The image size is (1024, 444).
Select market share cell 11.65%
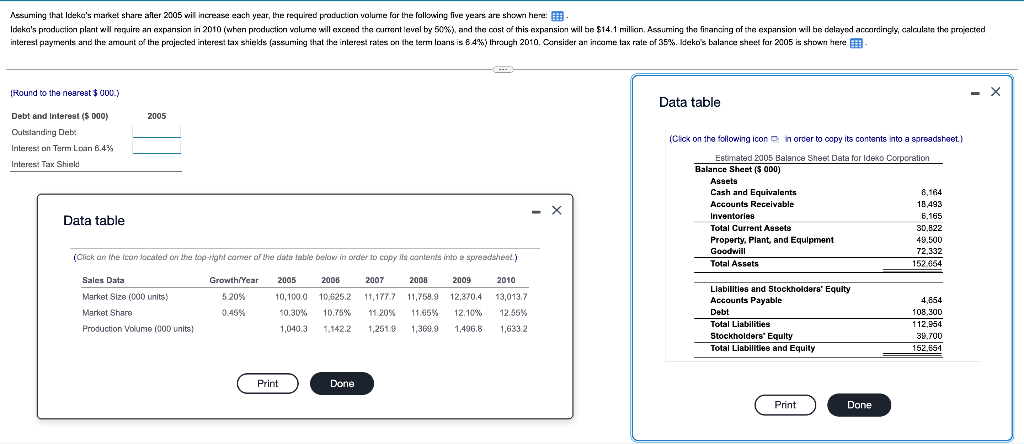point(425,313)
